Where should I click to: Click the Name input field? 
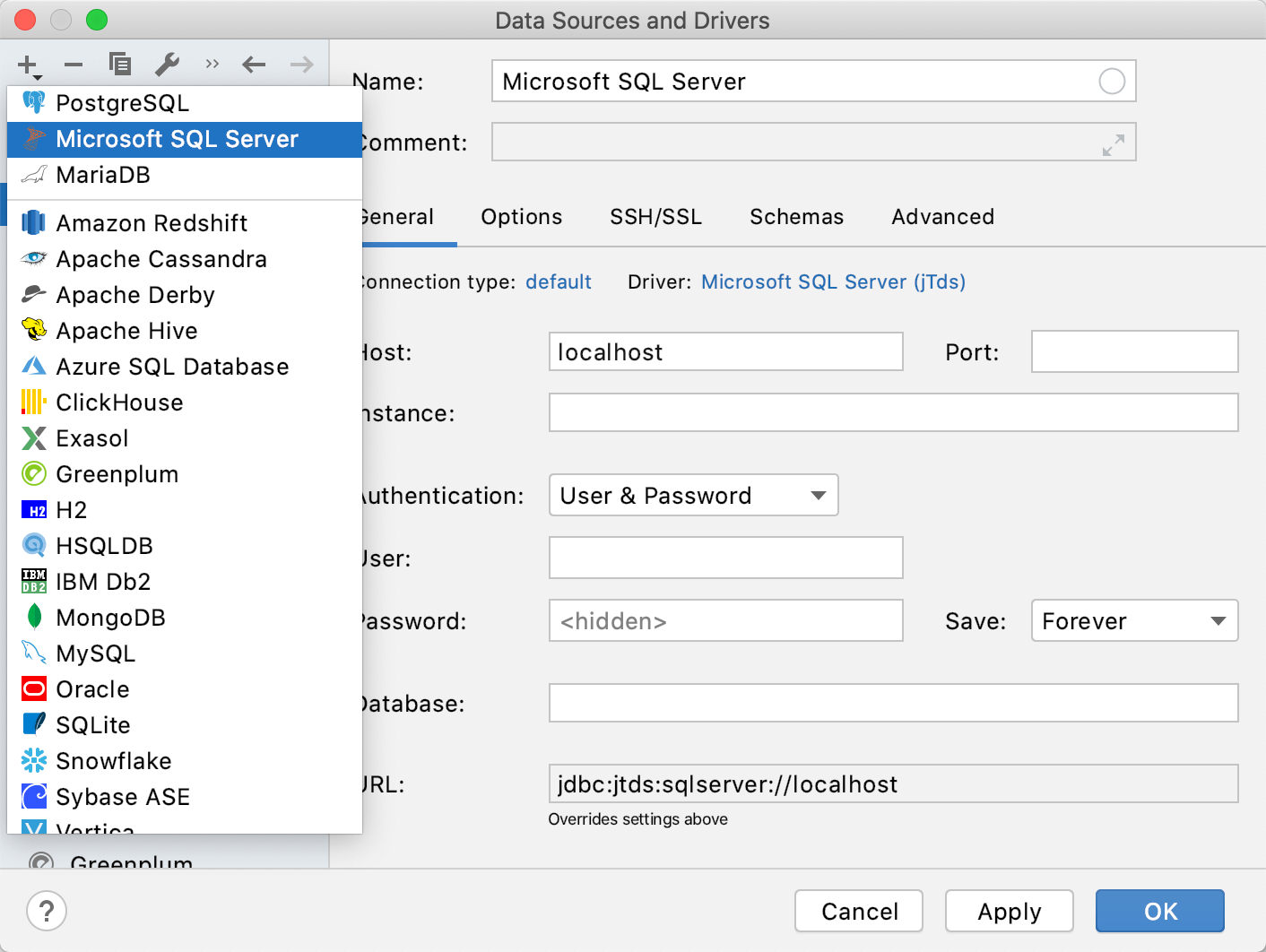(x=814, y=82)
